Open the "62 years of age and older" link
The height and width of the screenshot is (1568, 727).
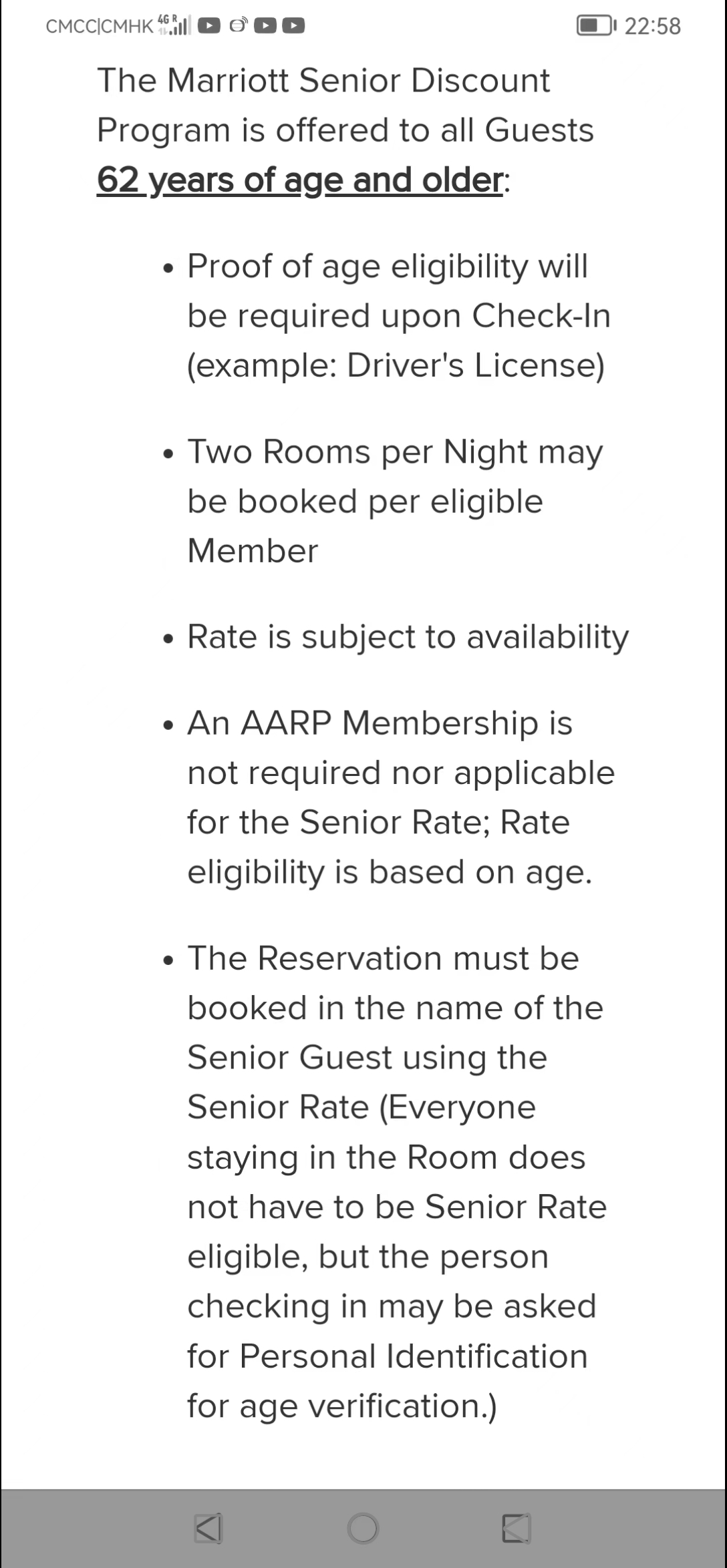[x=300, y=180]
